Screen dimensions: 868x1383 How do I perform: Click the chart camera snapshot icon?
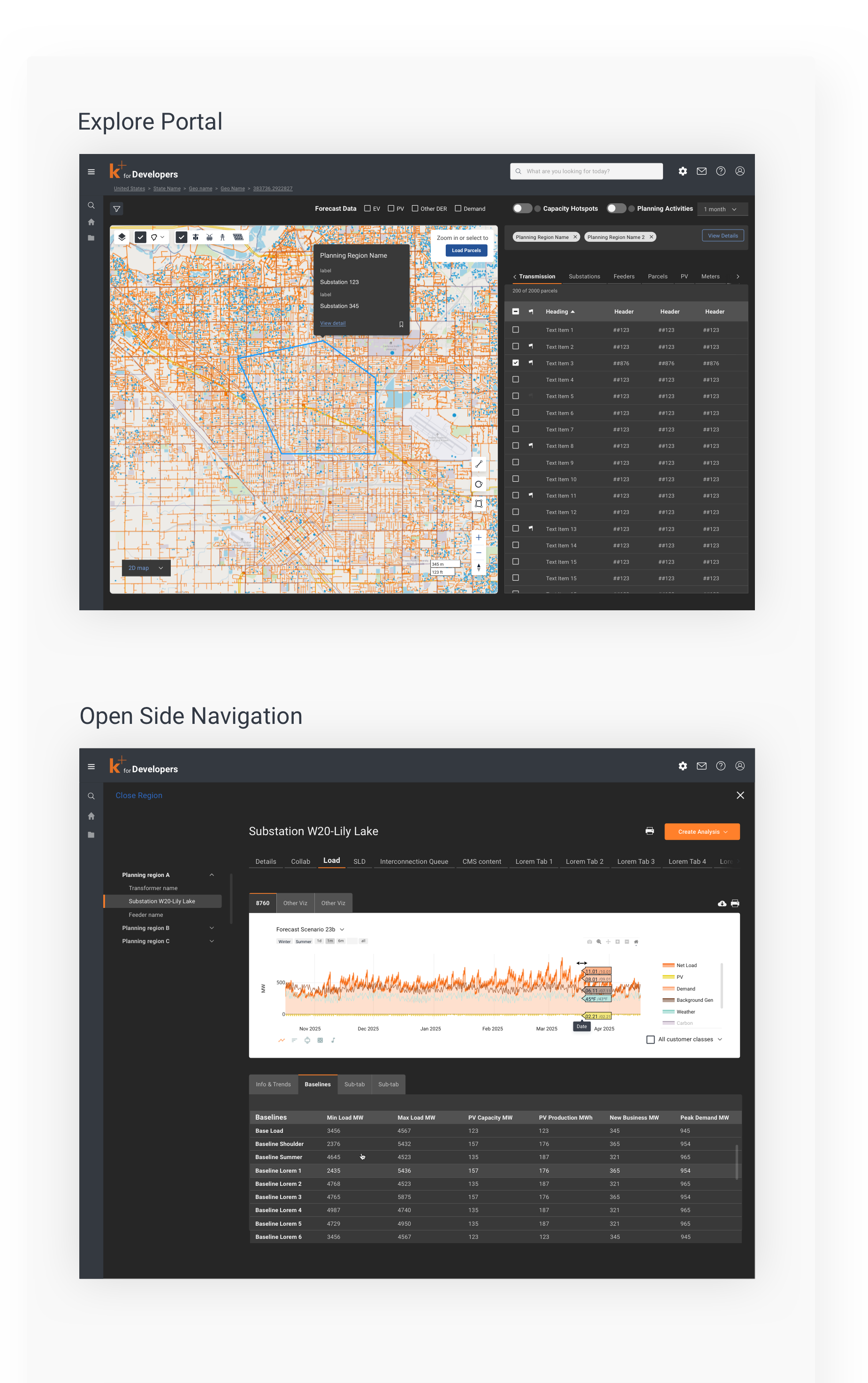point(589,942)
